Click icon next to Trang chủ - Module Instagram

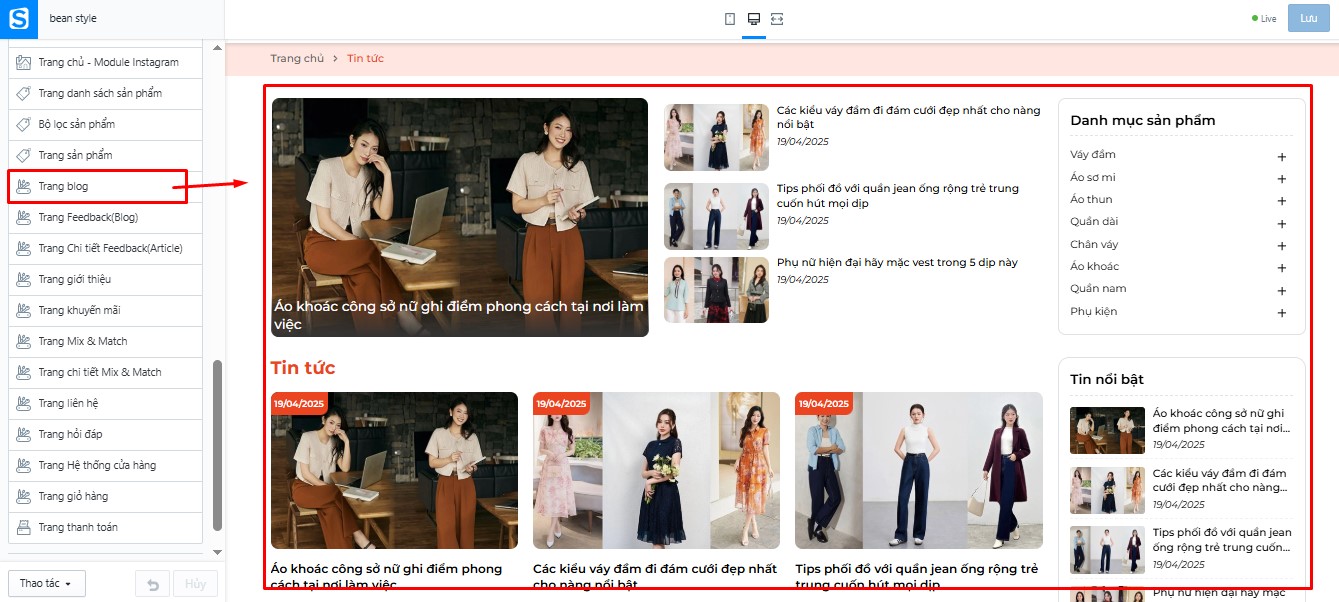[x=24, y=62]
